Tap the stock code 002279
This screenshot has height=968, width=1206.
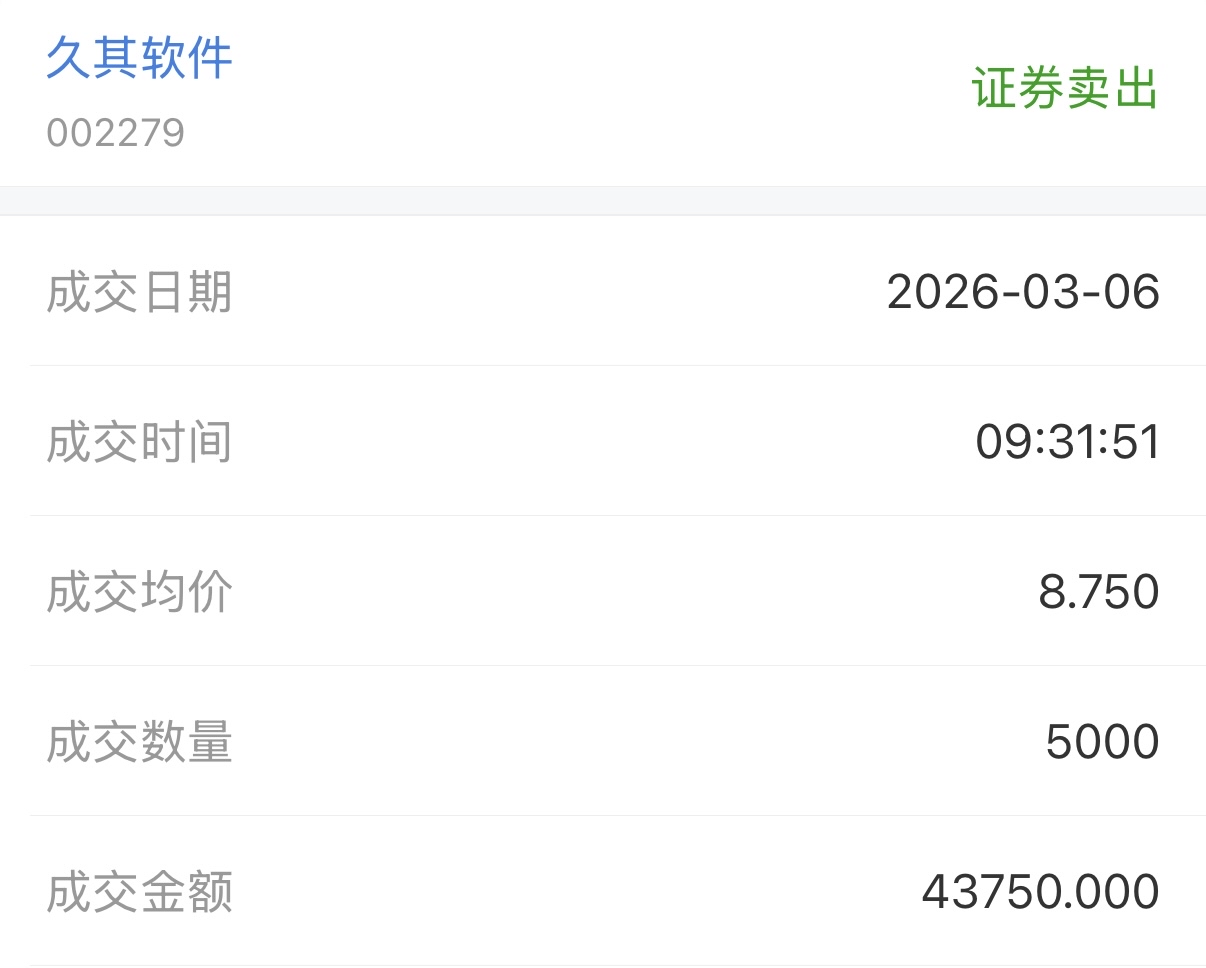click(115, 133)
